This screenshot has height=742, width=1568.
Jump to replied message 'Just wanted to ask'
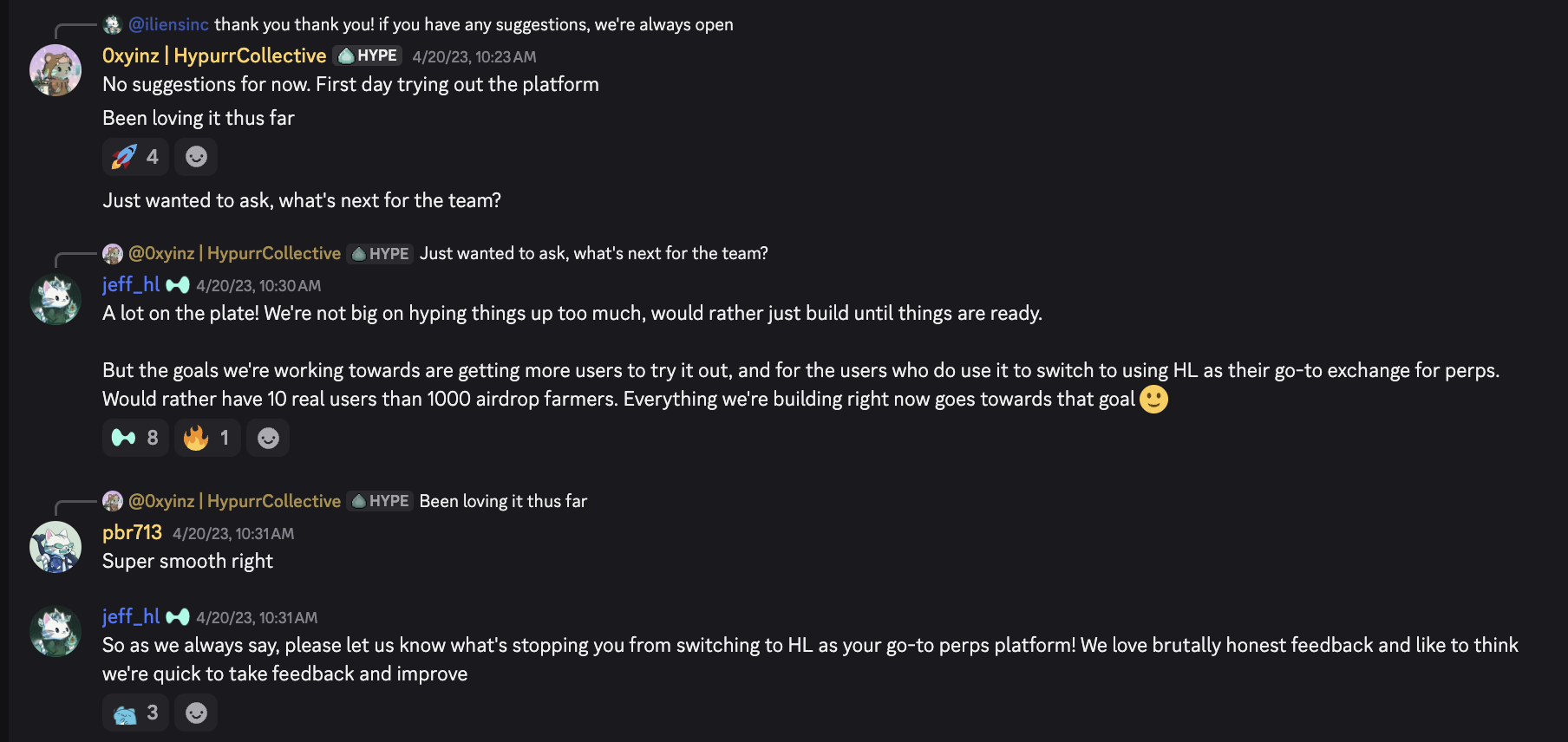click(x=593, y=253)
